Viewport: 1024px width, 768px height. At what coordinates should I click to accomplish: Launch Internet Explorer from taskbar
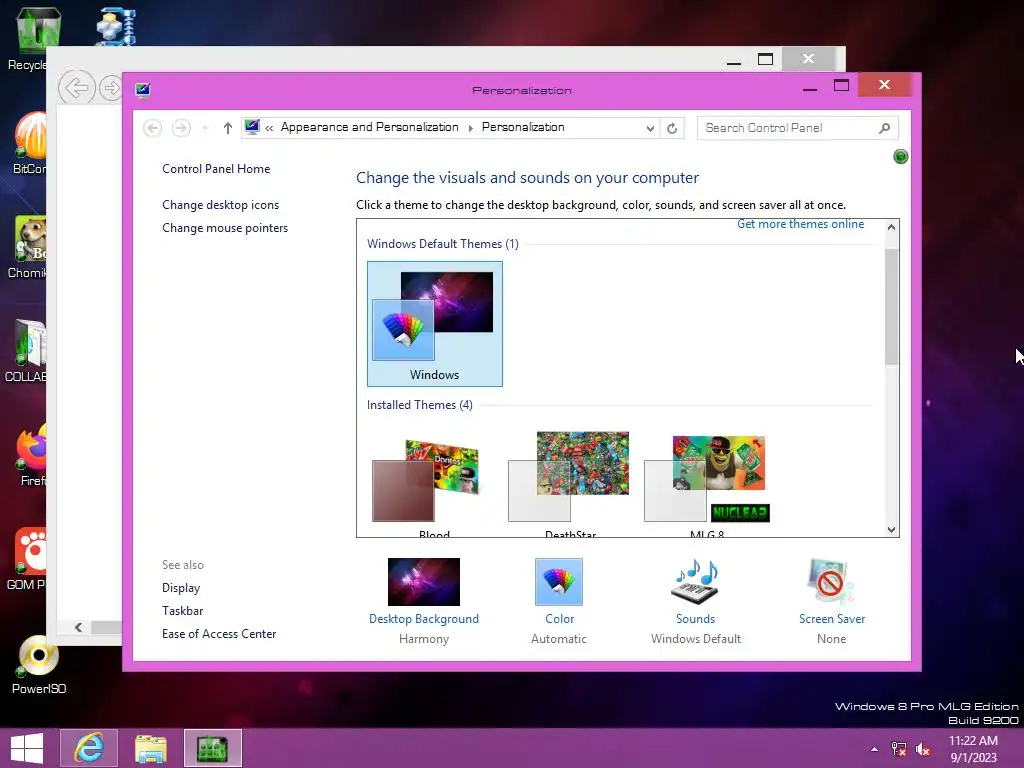[x=89, y=748]
